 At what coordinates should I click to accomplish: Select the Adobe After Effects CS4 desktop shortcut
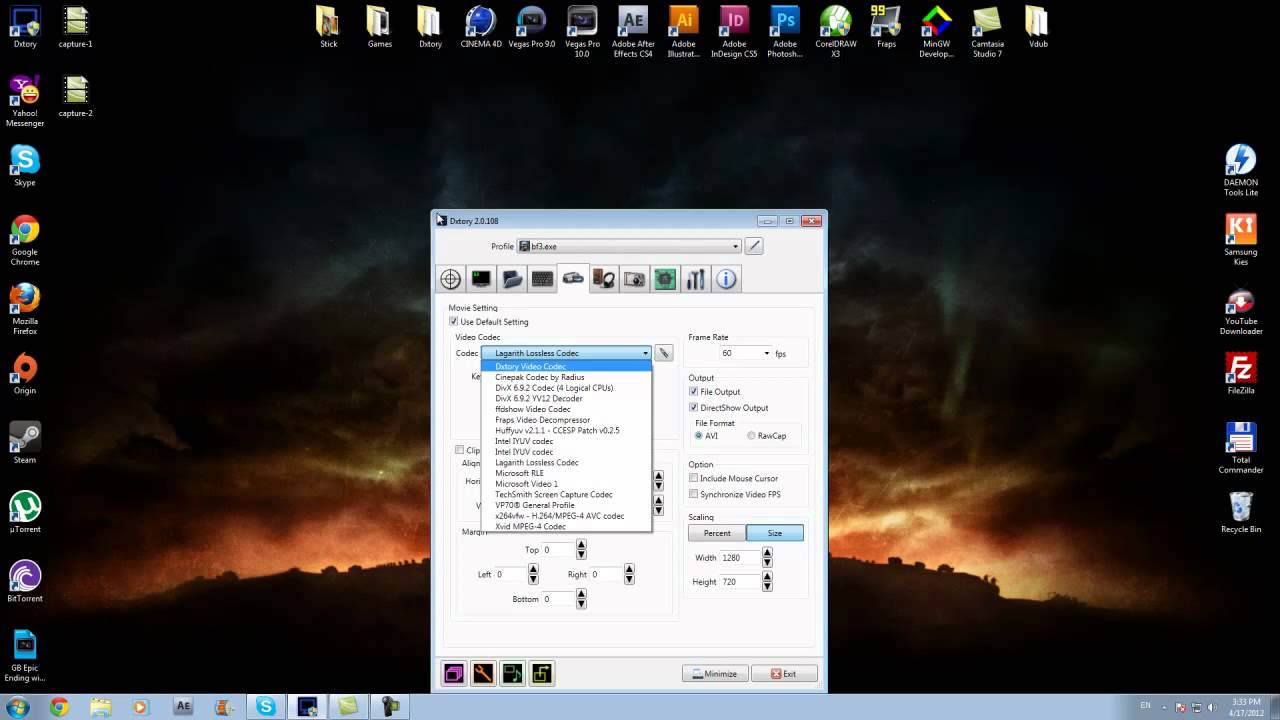click(633, 32)
